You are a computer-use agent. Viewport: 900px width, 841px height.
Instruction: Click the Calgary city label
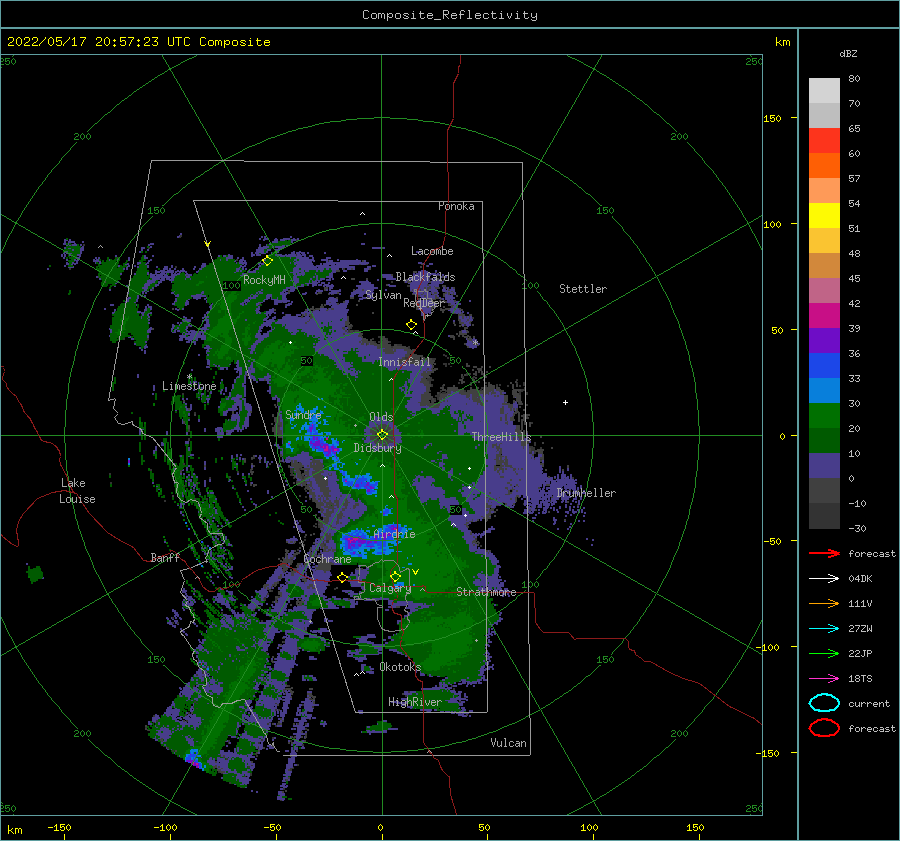tap(390, 588)
